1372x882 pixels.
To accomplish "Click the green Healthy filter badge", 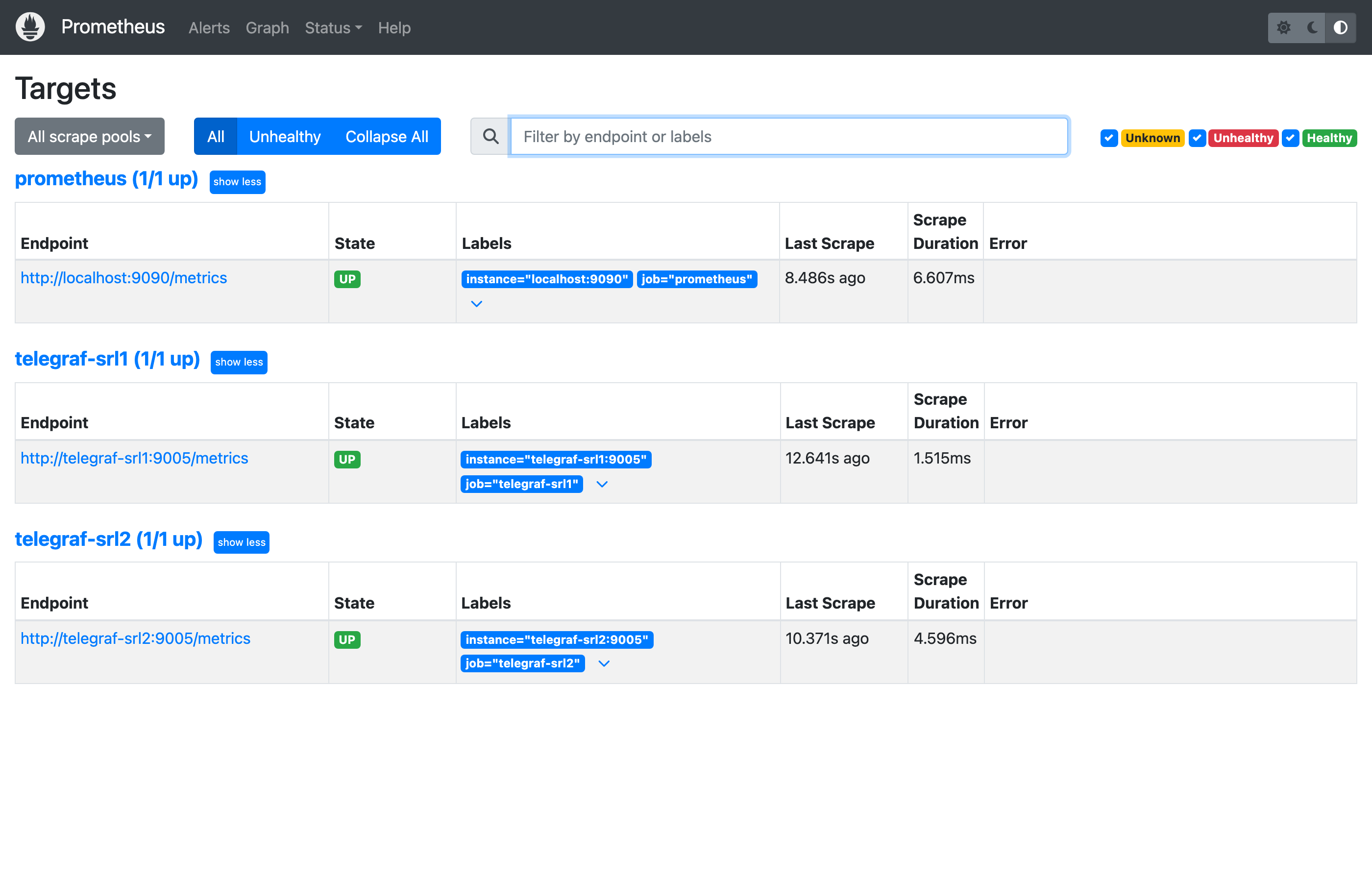I will [x=1329, y=138].
